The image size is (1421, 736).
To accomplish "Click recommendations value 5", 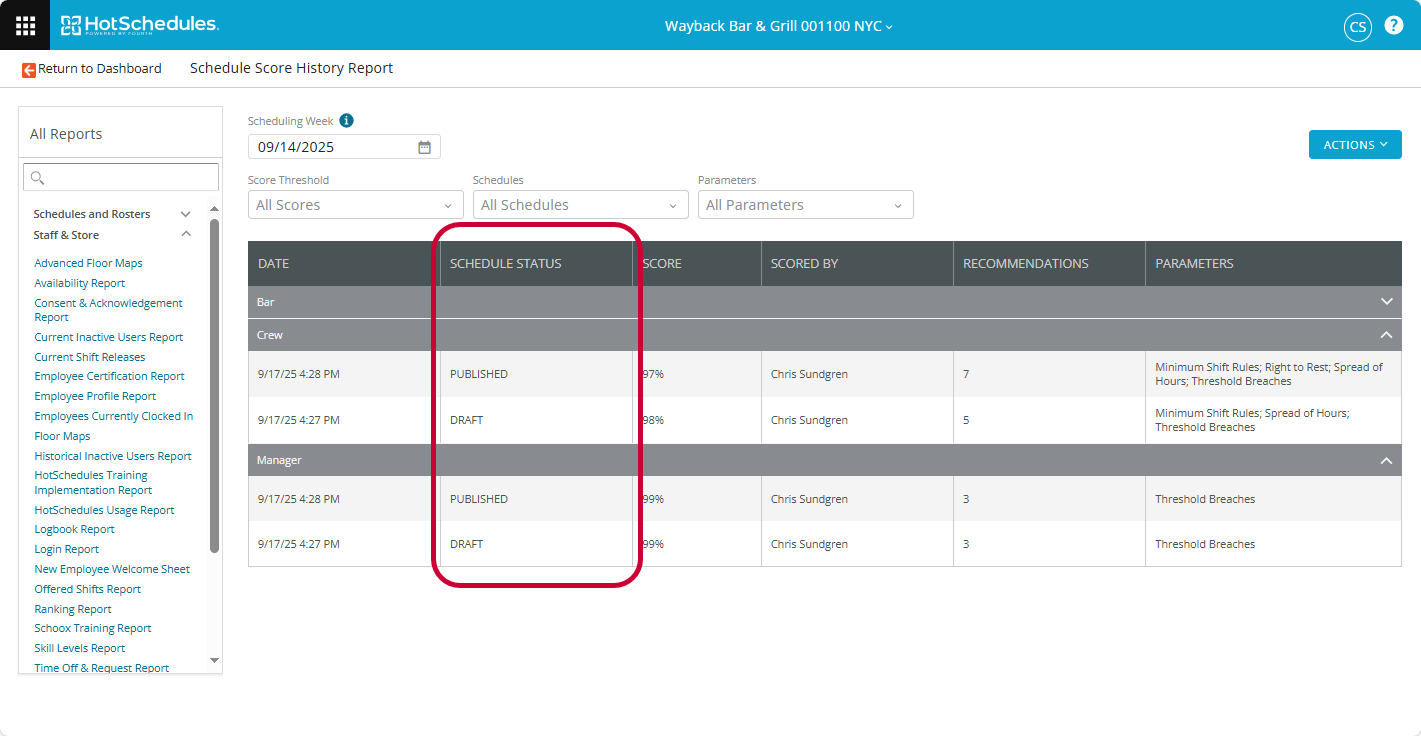I will pos(966,420).
